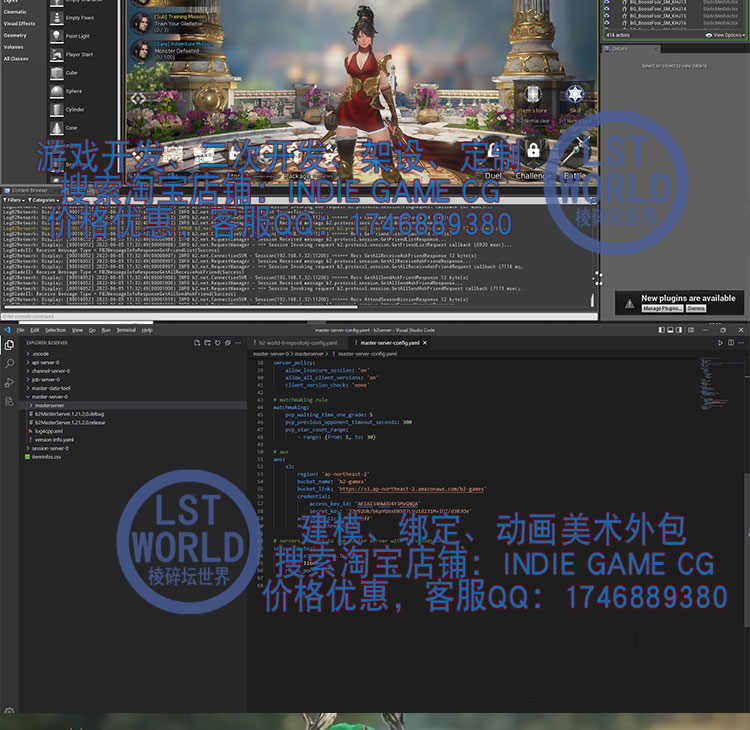Toggle secondary sidebar layout icon
The image size is (750, 730).
(679, 330)
